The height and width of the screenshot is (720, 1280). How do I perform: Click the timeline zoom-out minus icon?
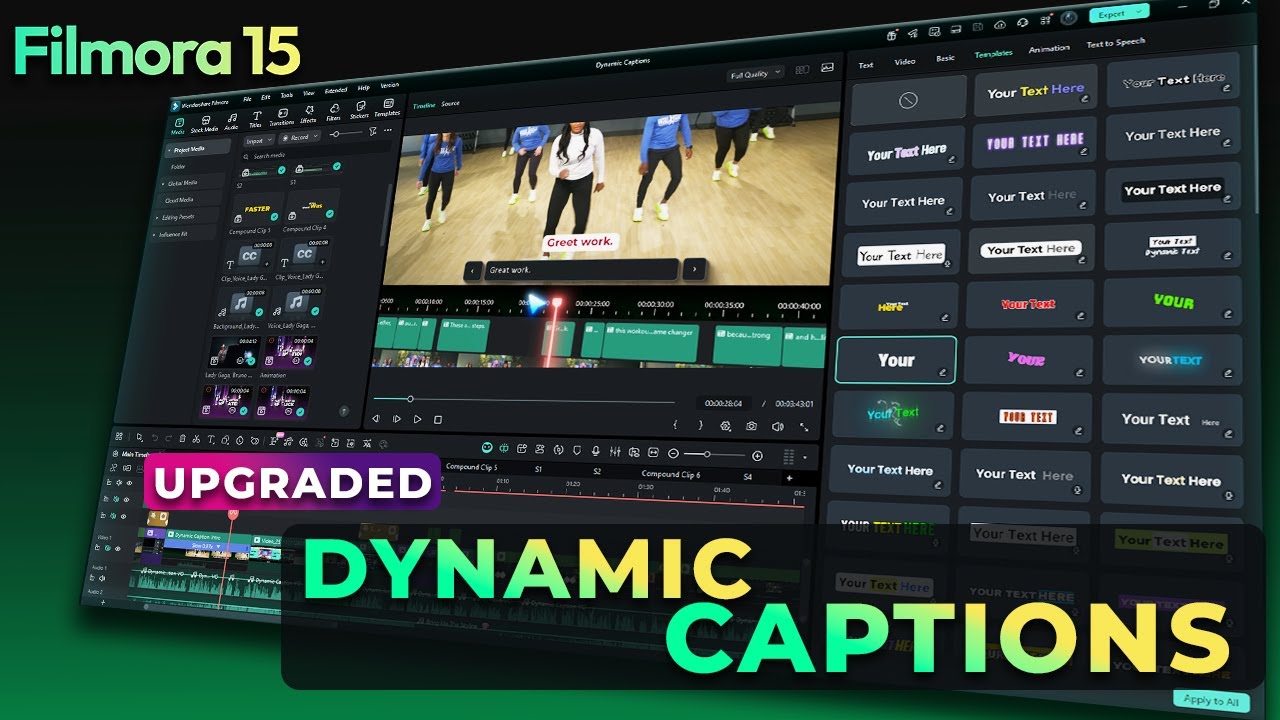tap(673, 453)
